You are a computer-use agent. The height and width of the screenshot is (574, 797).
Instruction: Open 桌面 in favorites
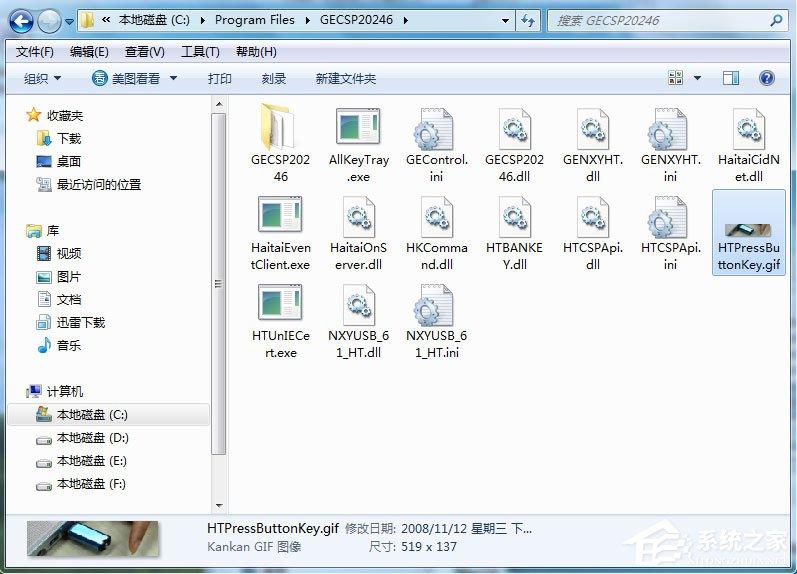[69, 161]
